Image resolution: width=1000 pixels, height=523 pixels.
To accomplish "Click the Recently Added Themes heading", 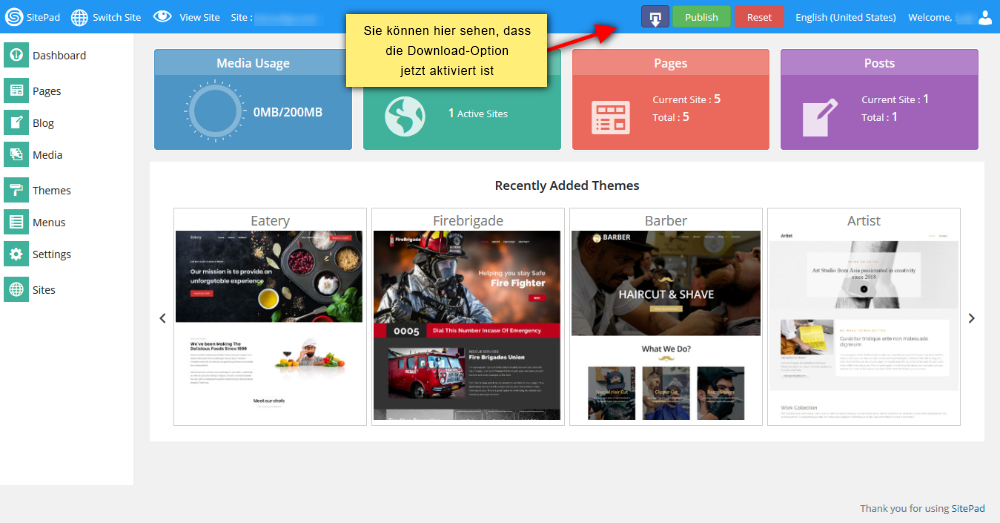I will 567,186.
